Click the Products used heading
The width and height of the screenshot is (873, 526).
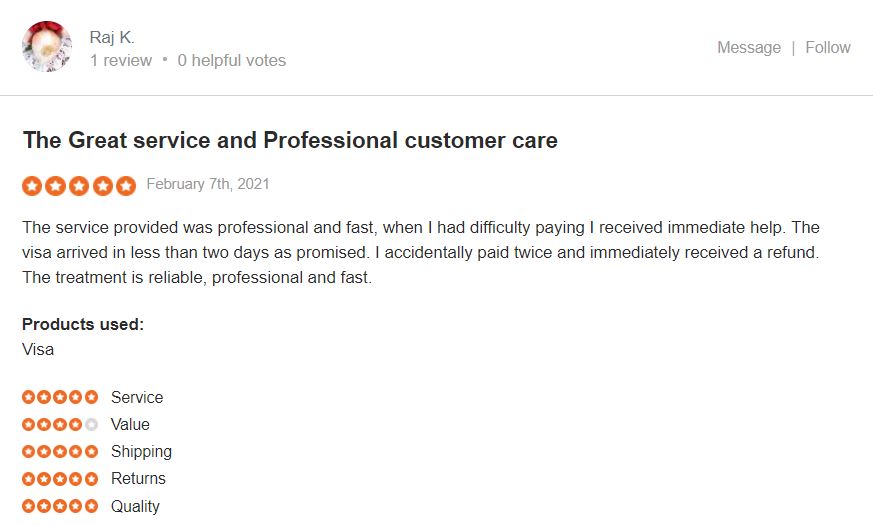click(x=83, y=324)
